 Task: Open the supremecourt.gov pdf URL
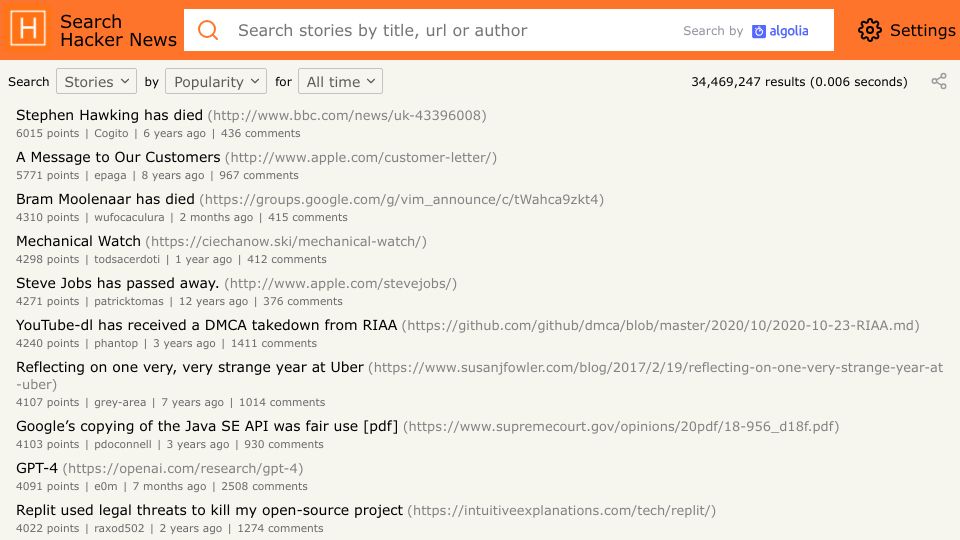(x=621, y=427)
